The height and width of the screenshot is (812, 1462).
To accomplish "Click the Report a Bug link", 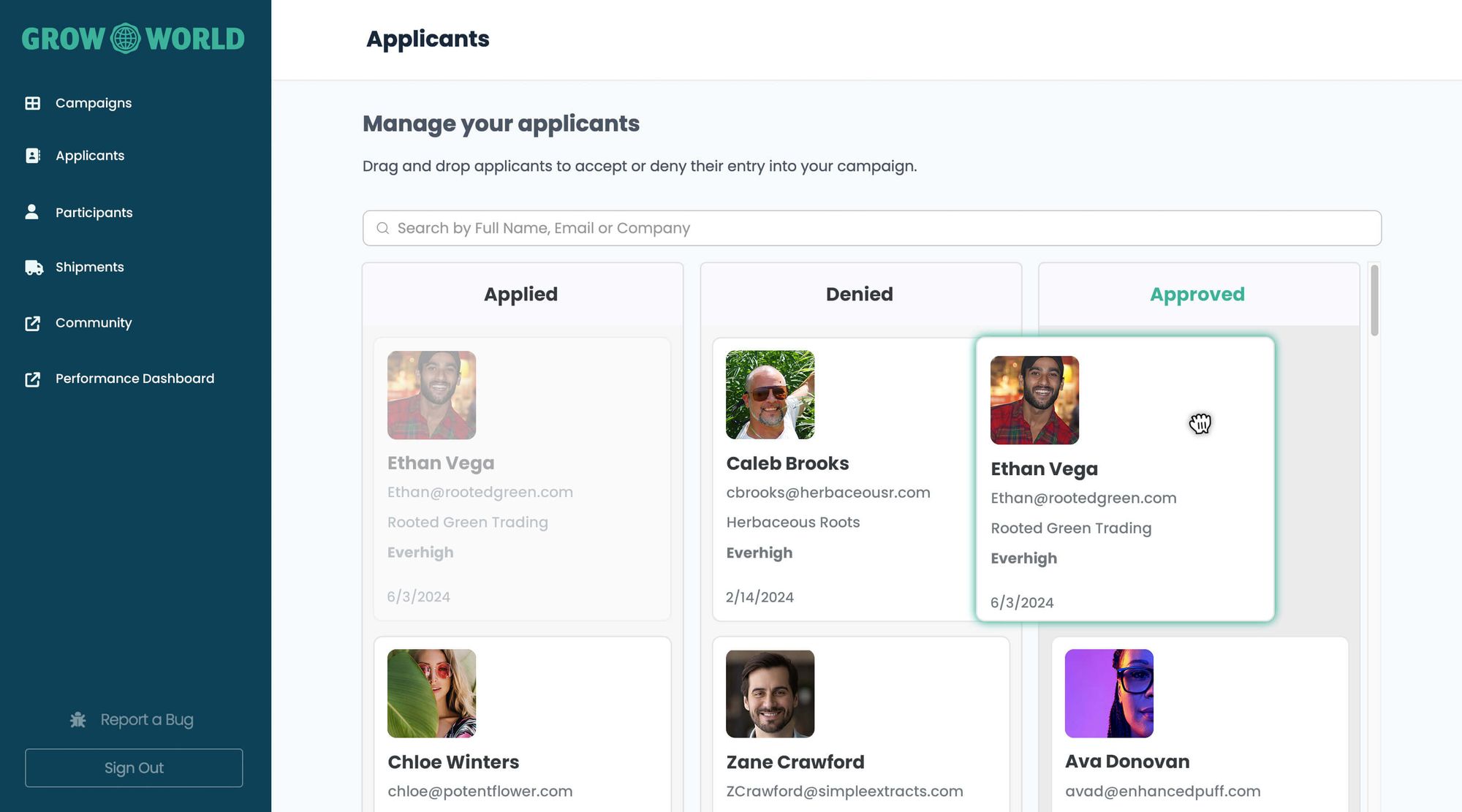I will point(146,720).
